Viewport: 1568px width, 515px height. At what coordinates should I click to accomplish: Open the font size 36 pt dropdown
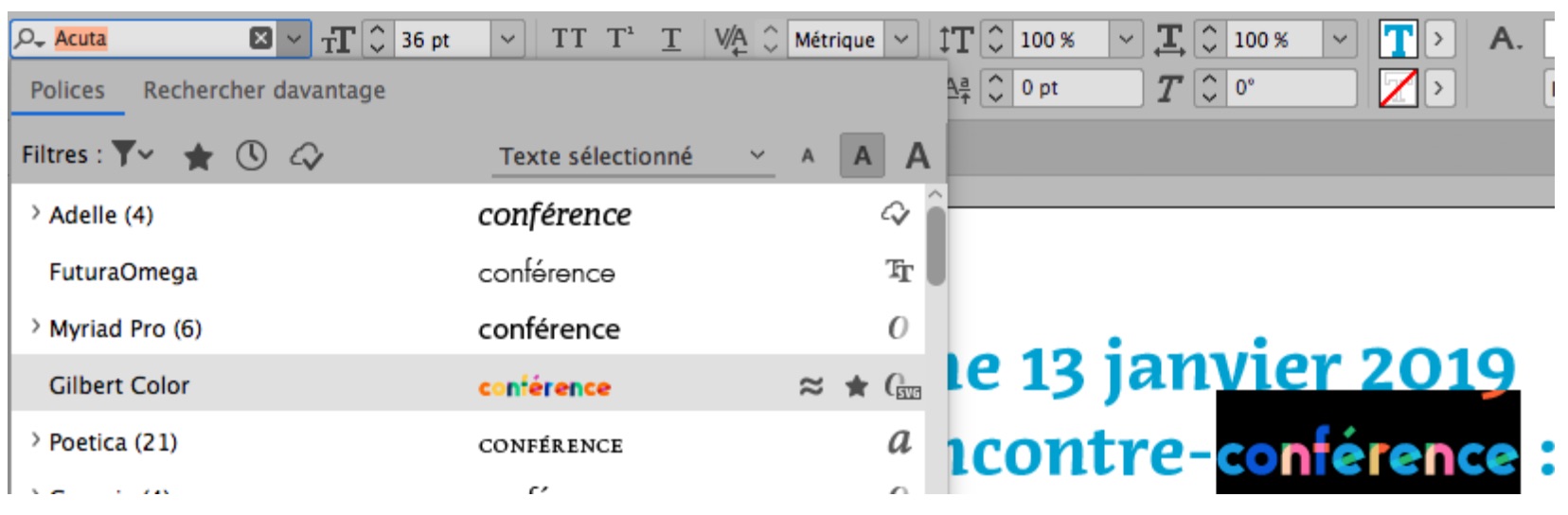point(508,39)
